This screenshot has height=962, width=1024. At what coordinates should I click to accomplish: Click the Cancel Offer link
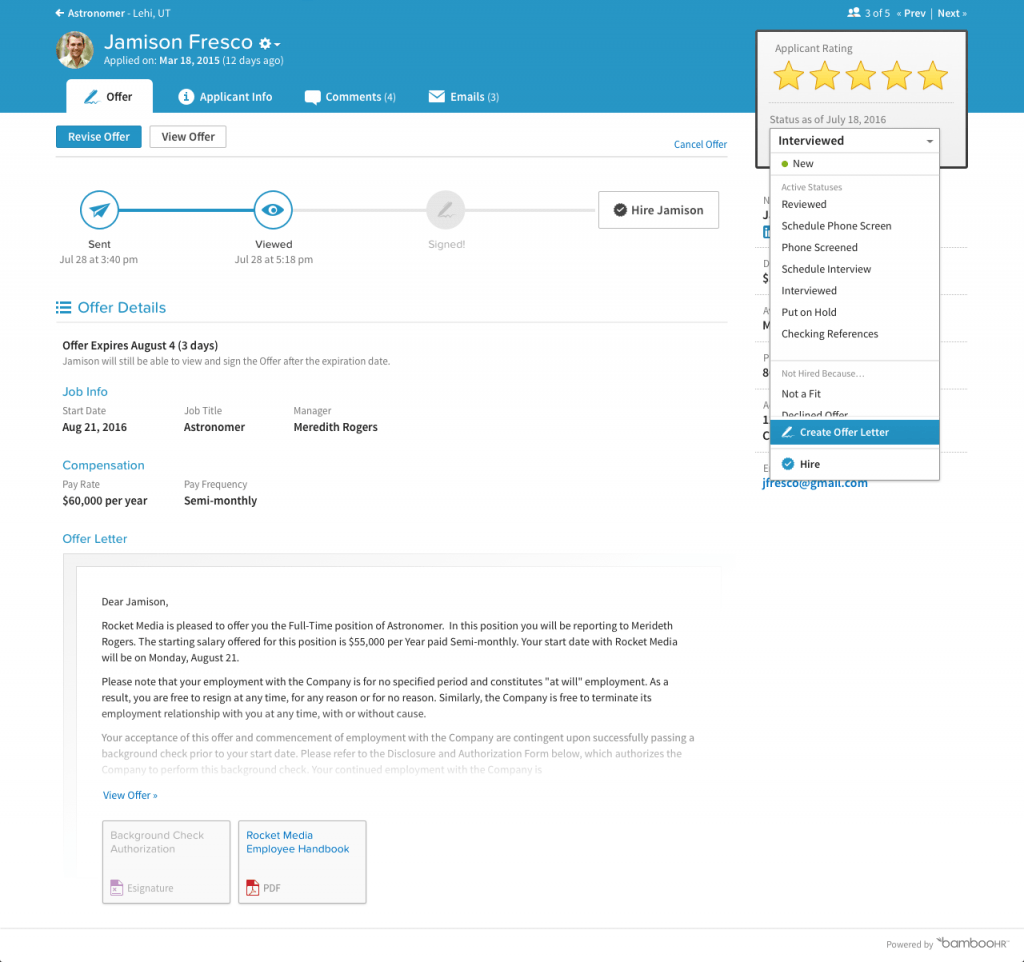[x=700, y=144]
